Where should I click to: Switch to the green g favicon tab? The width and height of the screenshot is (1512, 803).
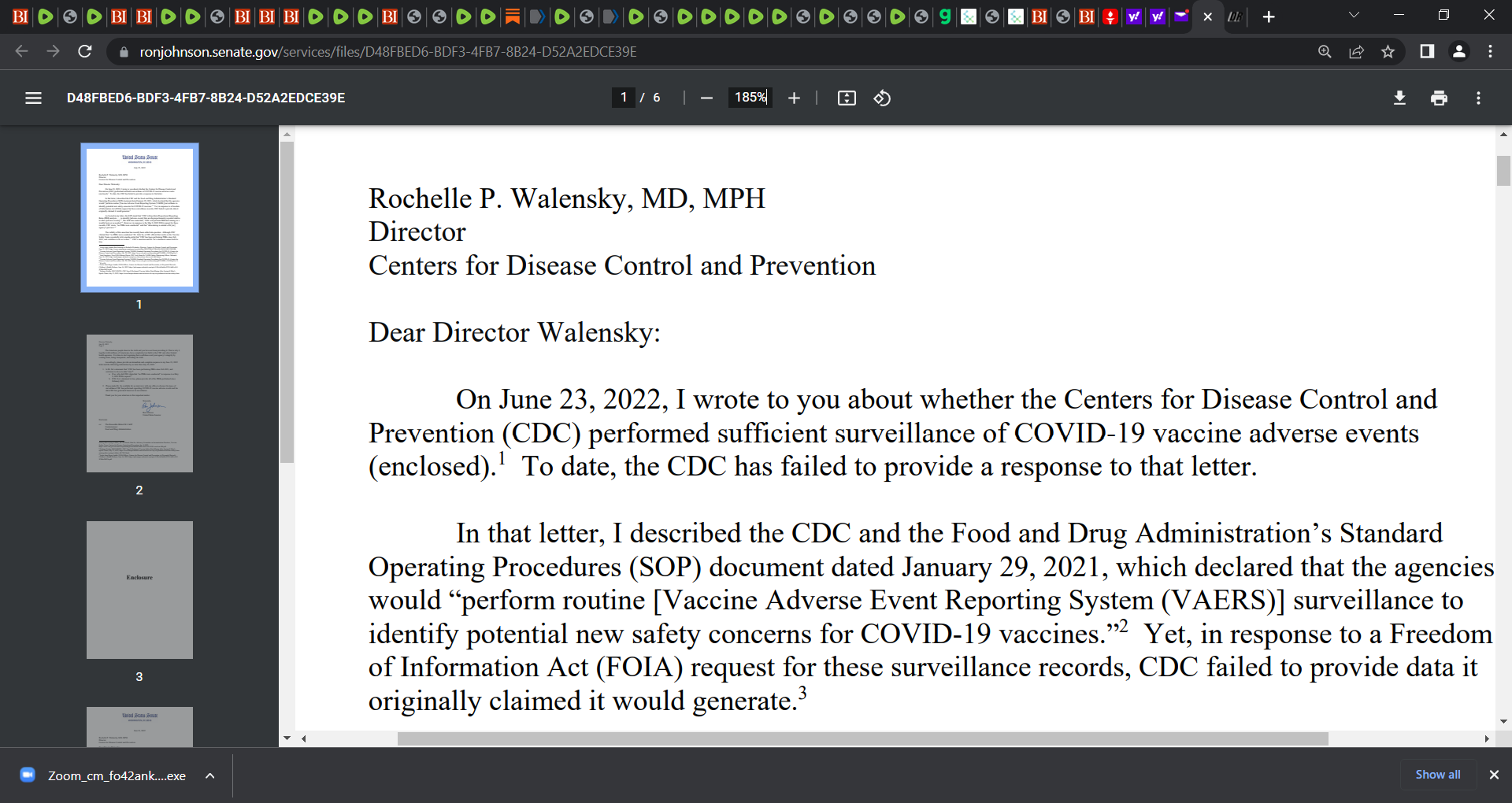(x=945, y=17)
